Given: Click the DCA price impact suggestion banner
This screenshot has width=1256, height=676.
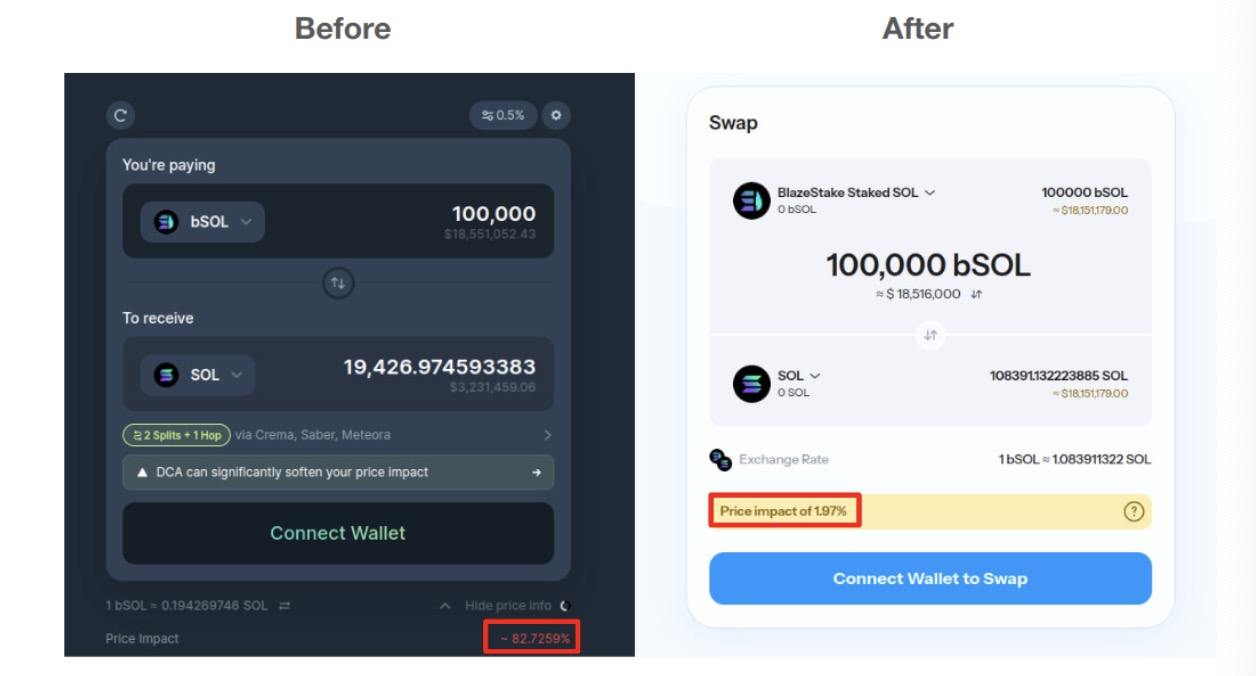Looking at the screenshot, I should pyautogui.click(x=338, y=472).
